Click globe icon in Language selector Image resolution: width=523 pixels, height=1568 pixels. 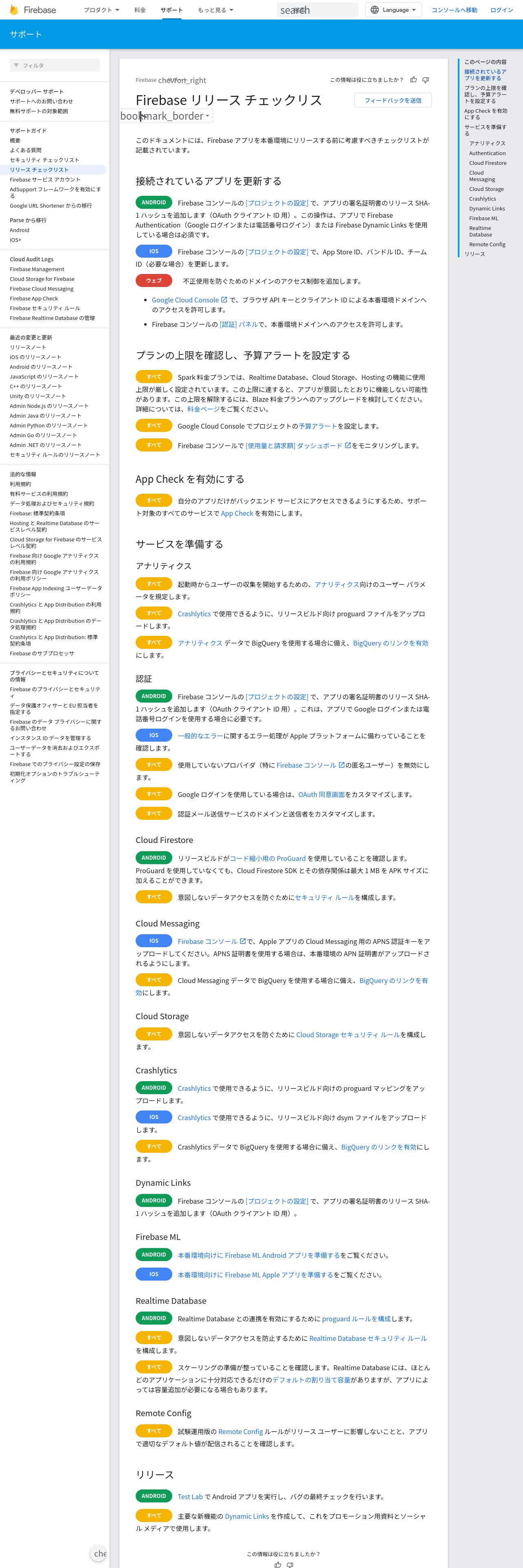(x=374, y=10)
